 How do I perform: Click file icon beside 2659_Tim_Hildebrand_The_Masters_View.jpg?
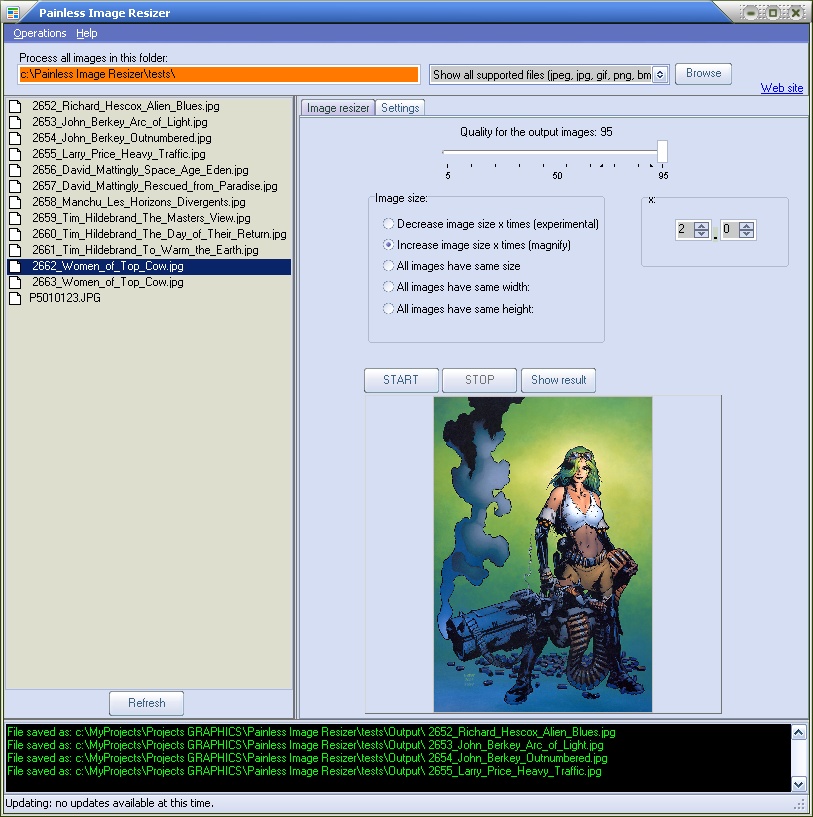point(16,218)
